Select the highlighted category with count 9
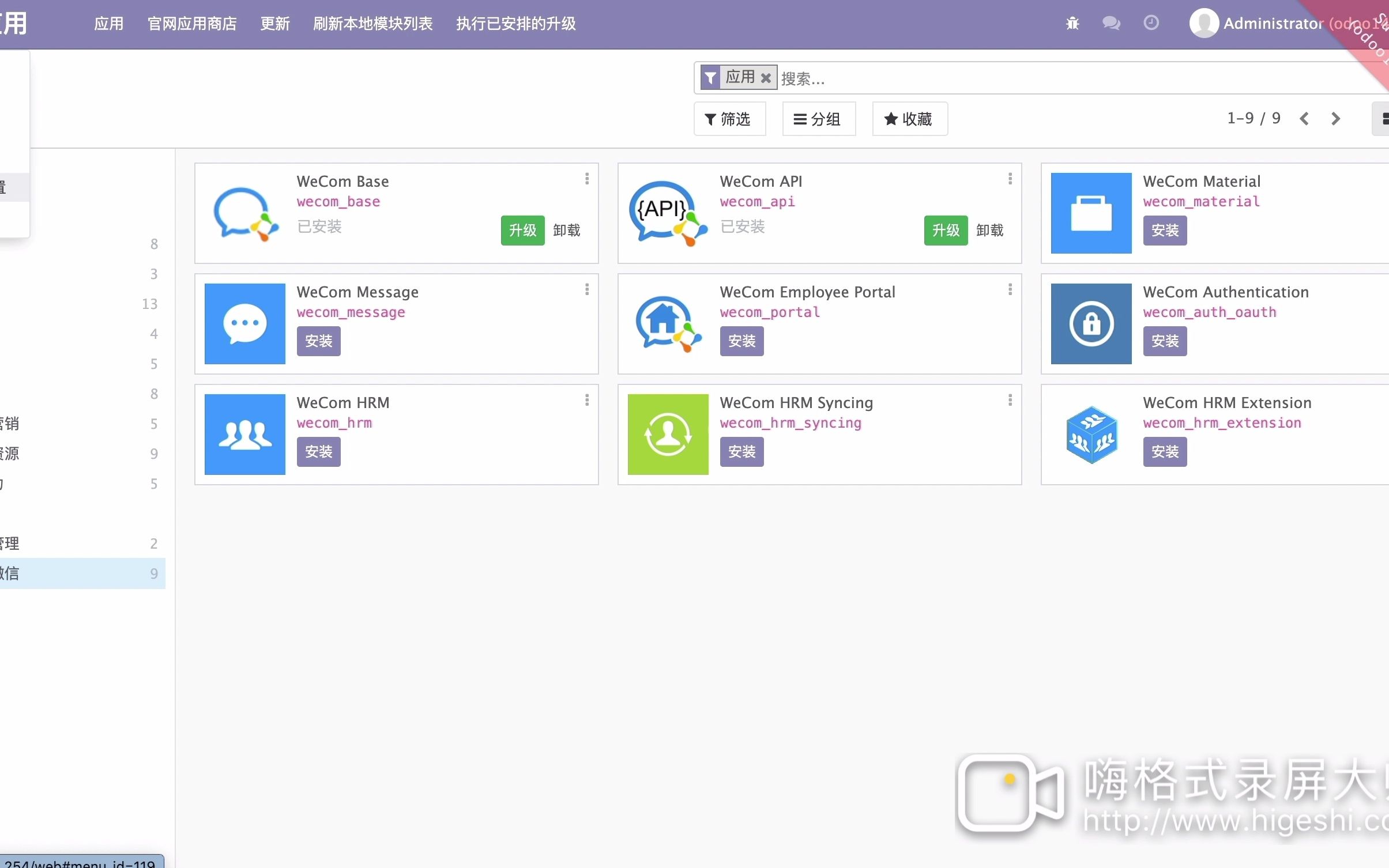Viewport: 1389px width, 868px height. point(82,573)
